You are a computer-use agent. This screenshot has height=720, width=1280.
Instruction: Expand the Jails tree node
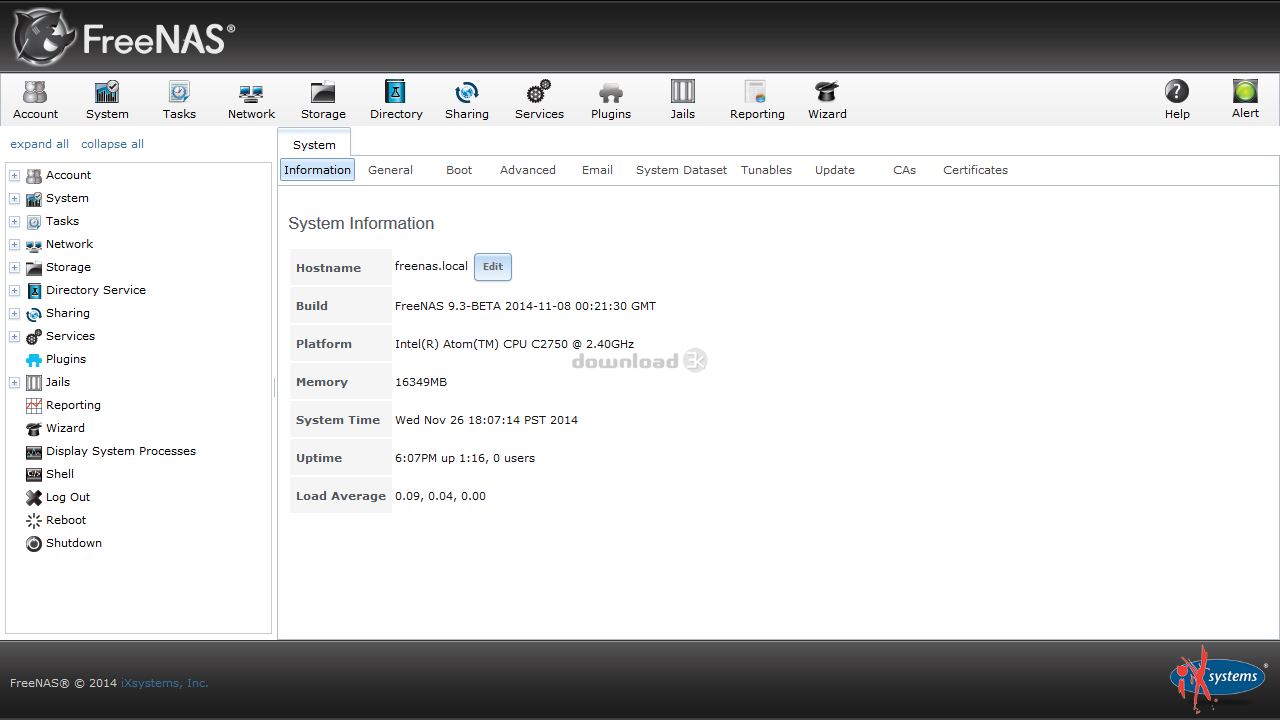pos(15,383)
